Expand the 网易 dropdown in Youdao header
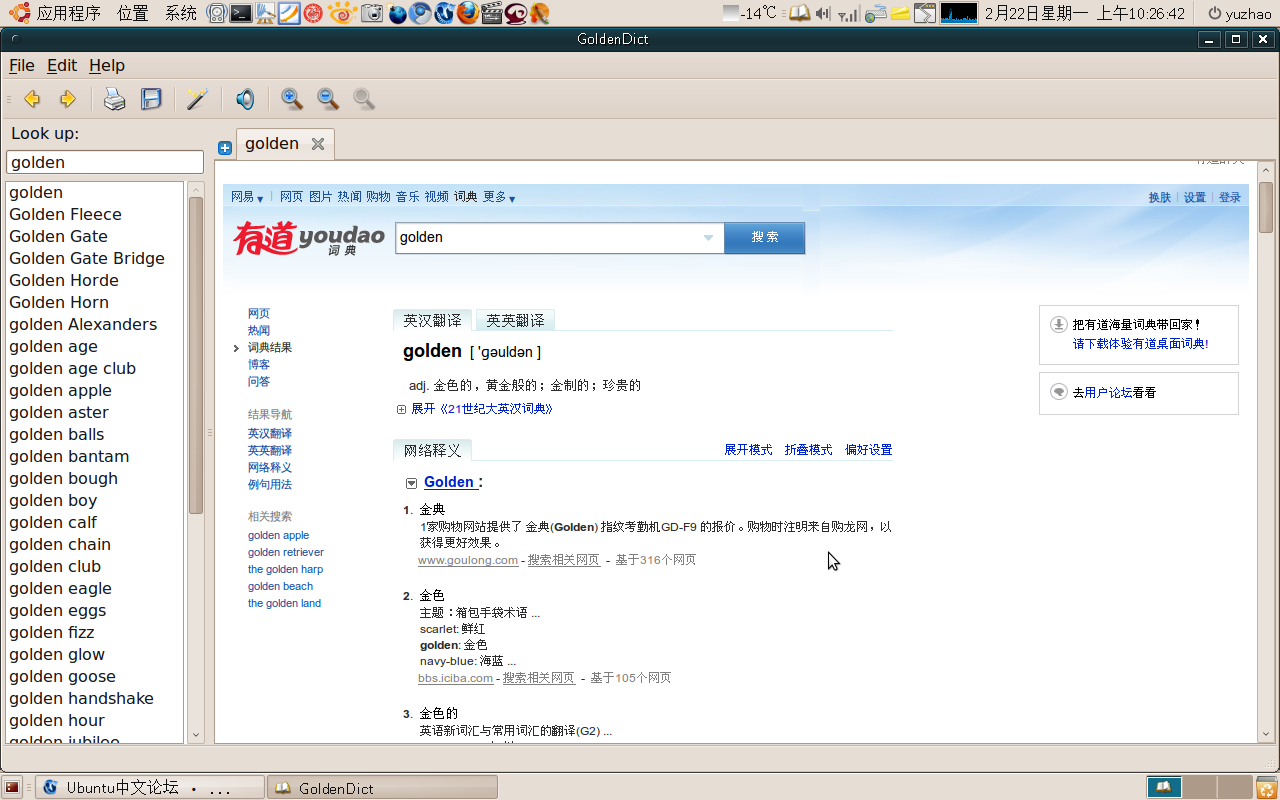 point(247,197)
